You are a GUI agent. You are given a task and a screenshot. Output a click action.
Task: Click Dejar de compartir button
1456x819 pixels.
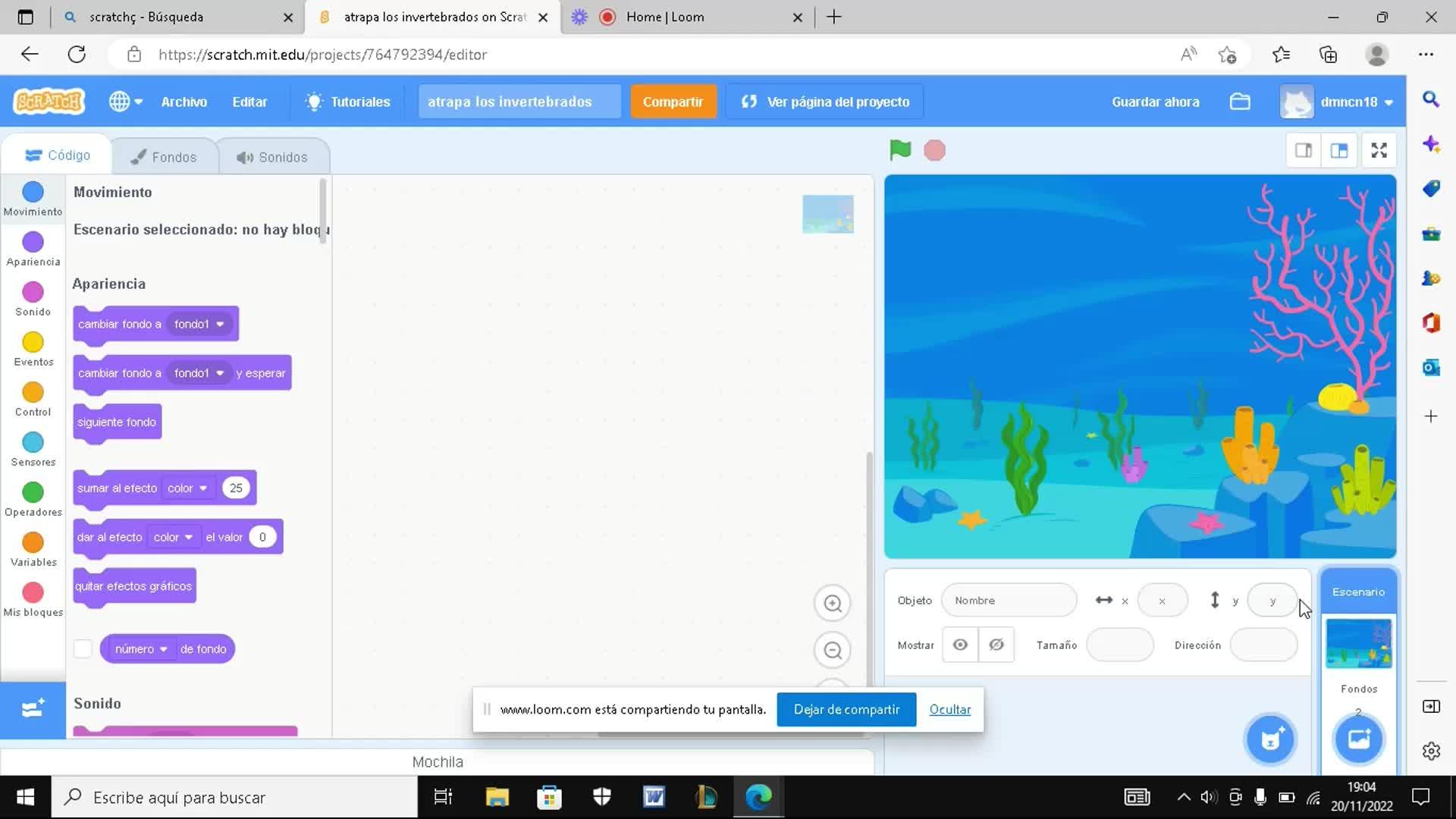(846, 709)
